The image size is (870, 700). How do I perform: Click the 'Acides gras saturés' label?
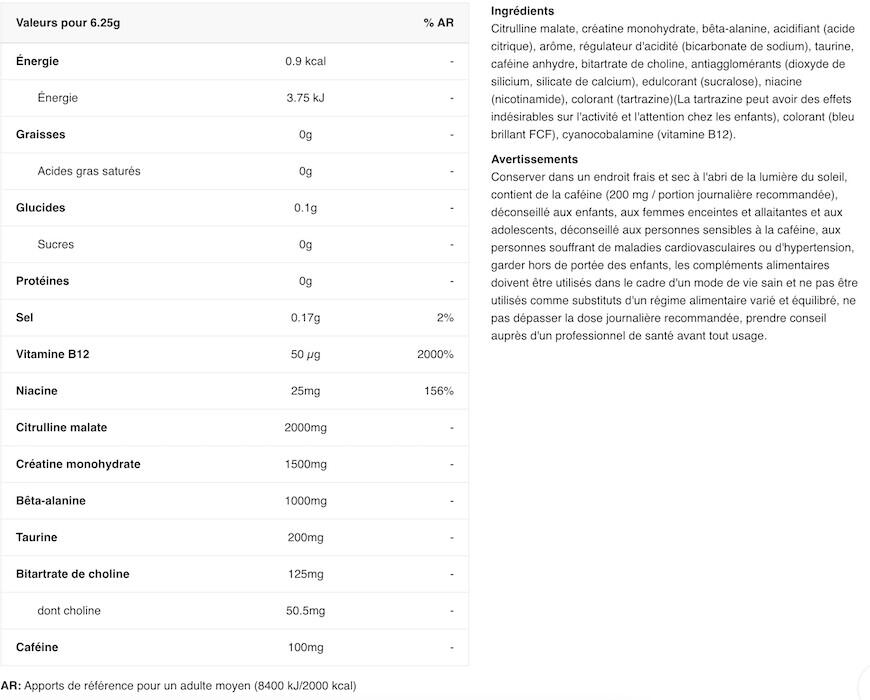coord(89,171)
